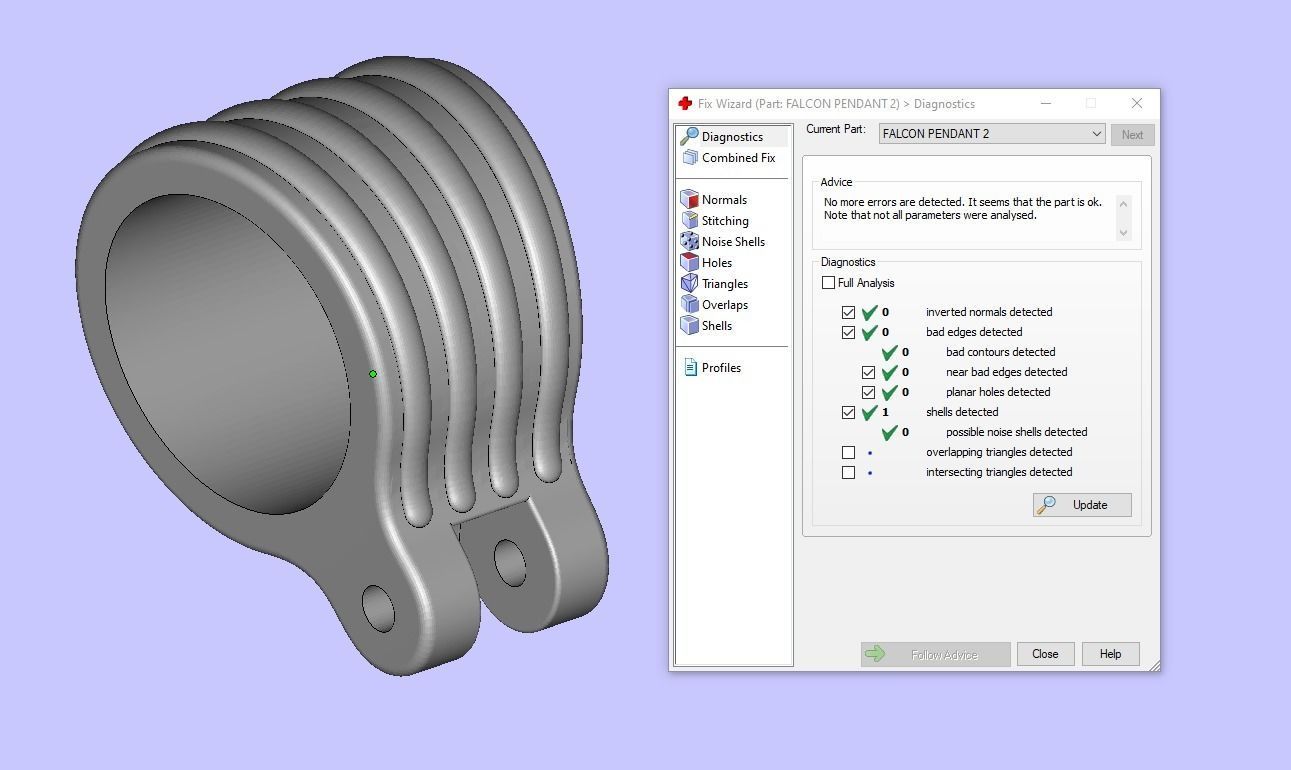Minimize the Fix Wizard window

[x=1046, y=103]
